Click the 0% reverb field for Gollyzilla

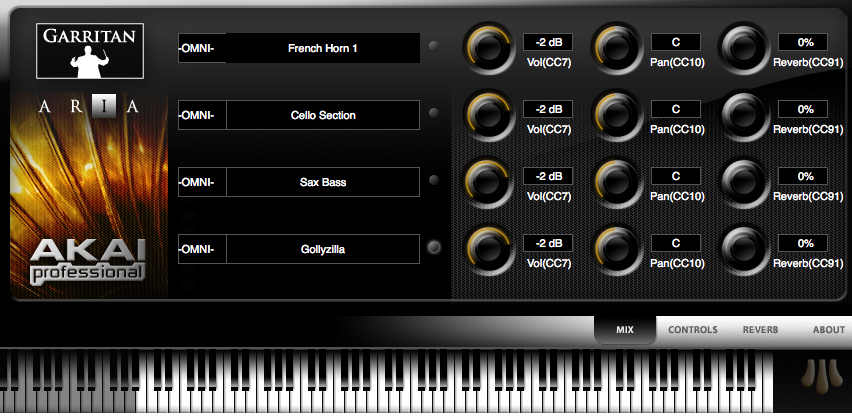(803, 243)
